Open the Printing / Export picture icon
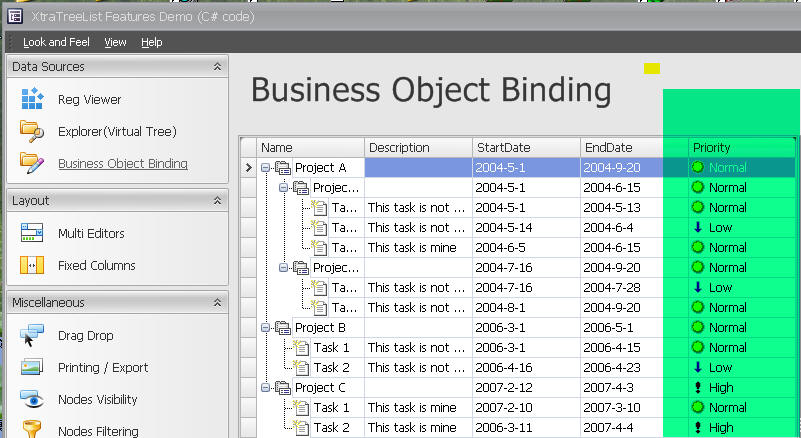801x438 pixels. tap(32, 367)
